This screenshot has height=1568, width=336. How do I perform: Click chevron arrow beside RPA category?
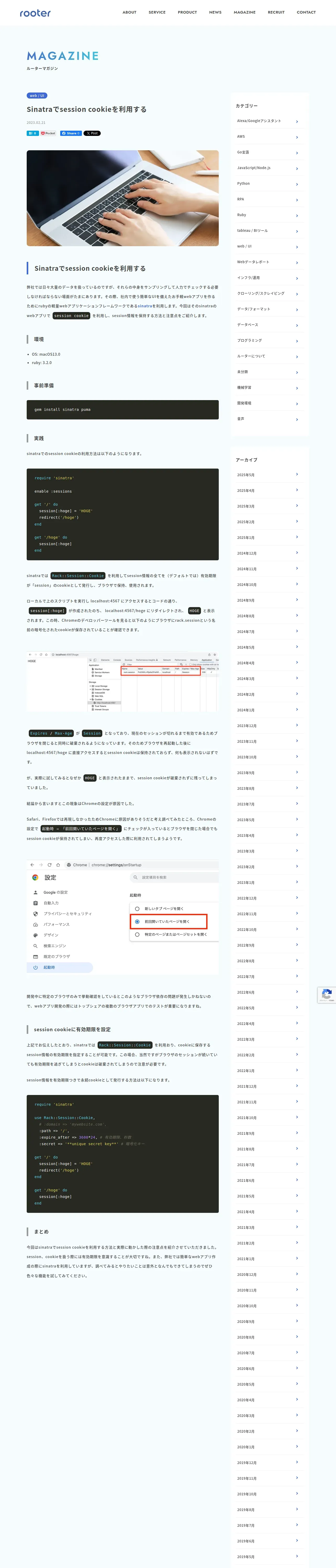[x=297, y=200]
